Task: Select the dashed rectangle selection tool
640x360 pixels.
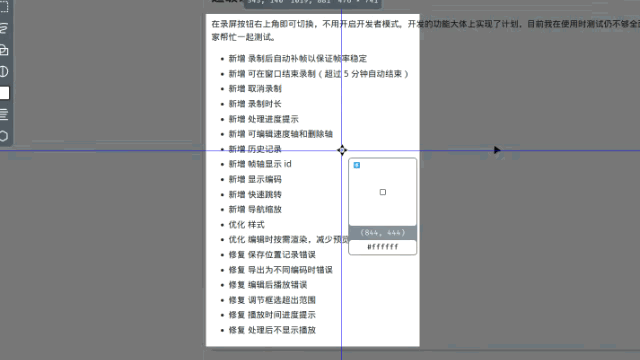Action: point(4,7)
